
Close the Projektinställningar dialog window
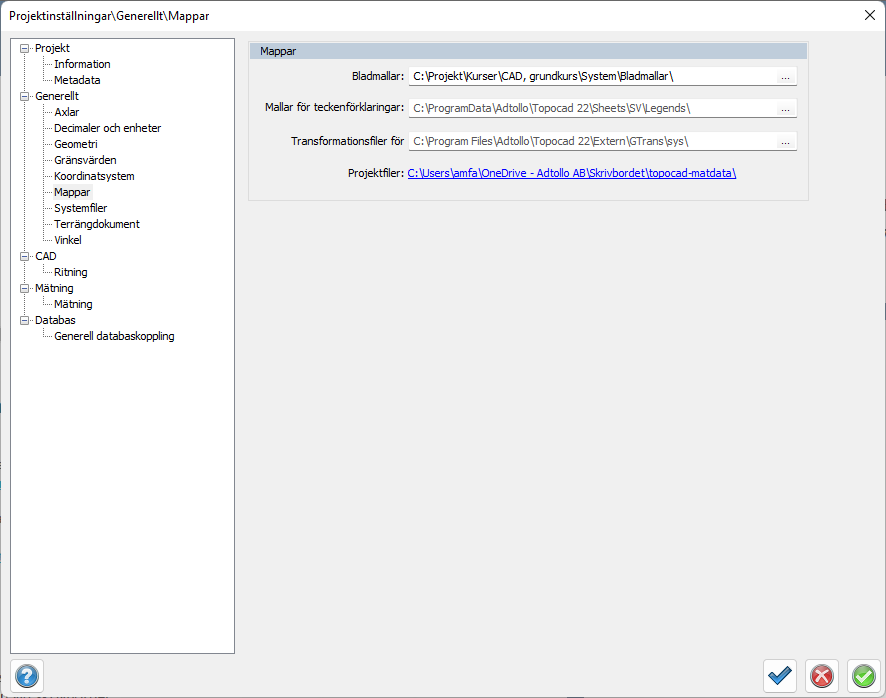pos(869,15)
